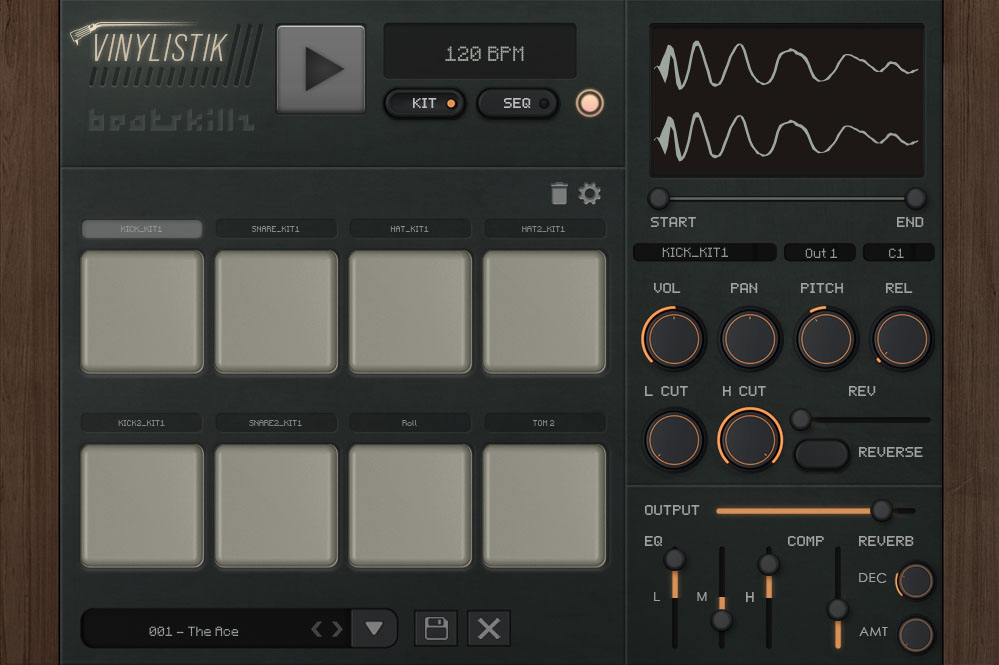This screenshot has height=665, width=999.
Task: Select the SNARE_KIT1 pad label
Action: [276, 229]
